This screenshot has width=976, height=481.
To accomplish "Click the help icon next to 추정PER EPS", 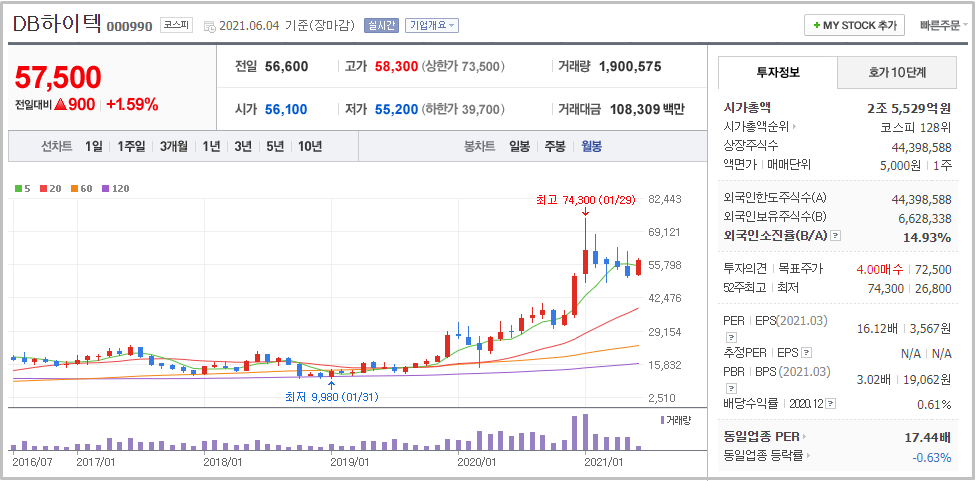I will click(x=806, y=353).
